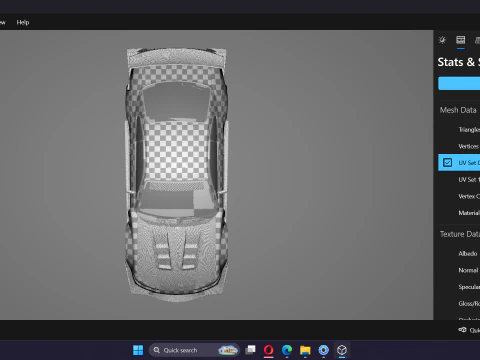Screen dimensions: 480x360
Task: Show the Specular texture channel
Action: 459,287
